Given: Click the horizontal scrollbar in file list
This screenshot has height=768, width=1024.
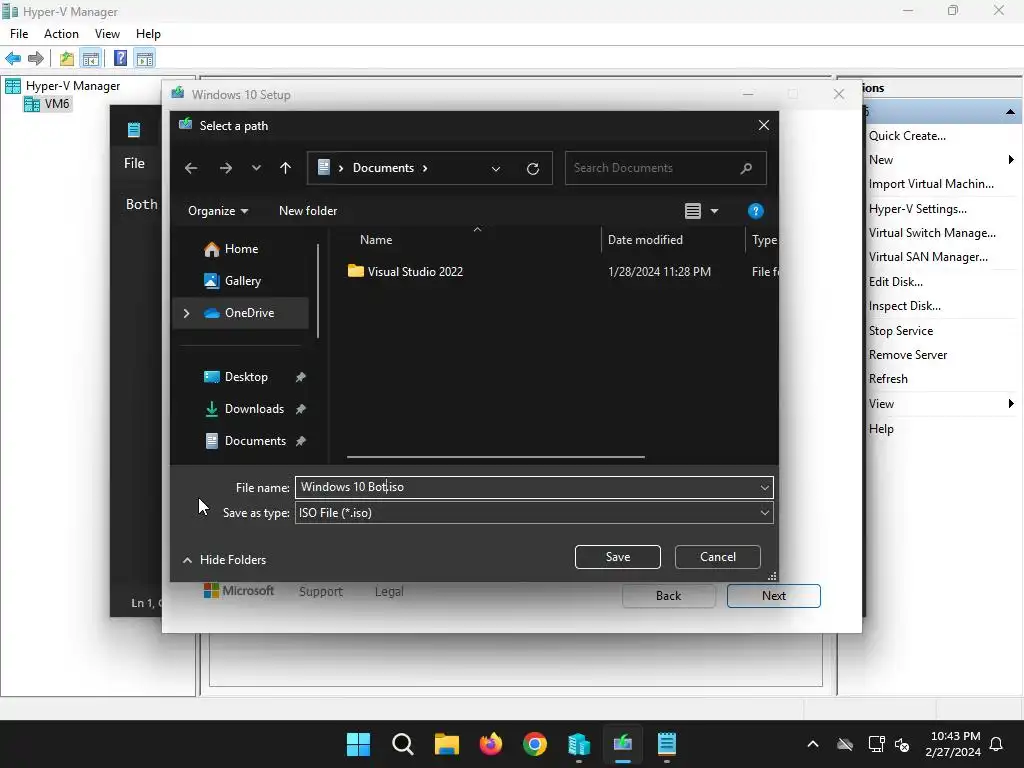Looking at the screenshot, I should [496, 457].
